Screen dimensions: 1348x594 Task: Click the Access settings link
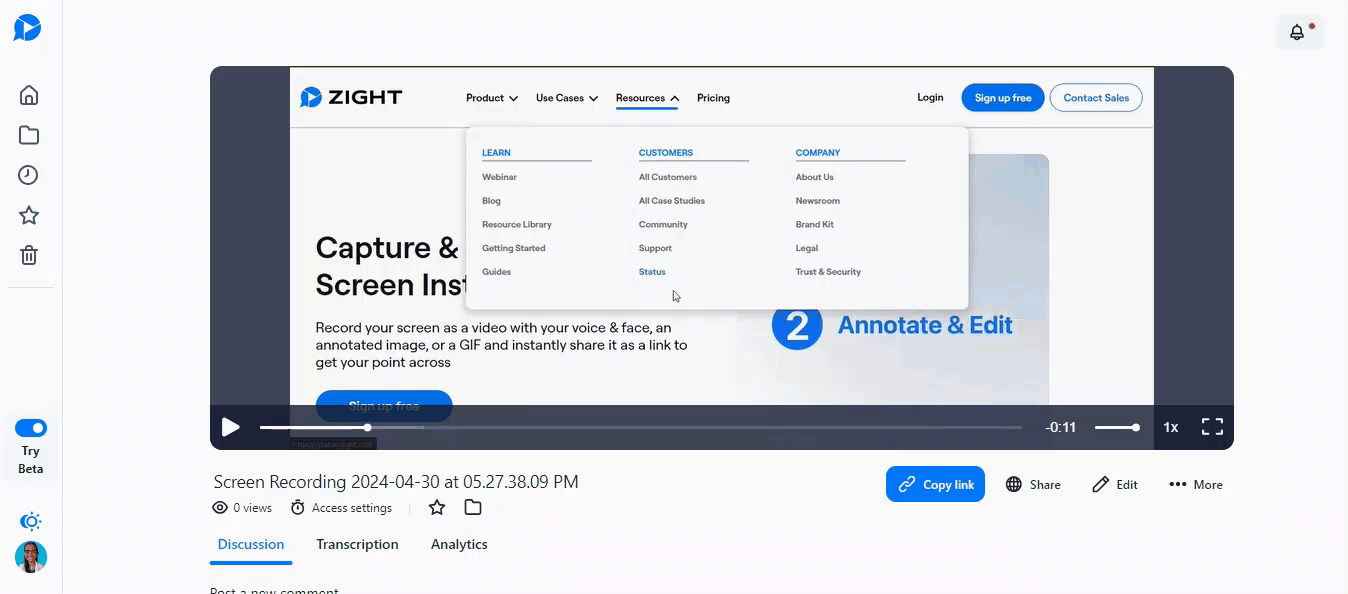coord(341,508)
